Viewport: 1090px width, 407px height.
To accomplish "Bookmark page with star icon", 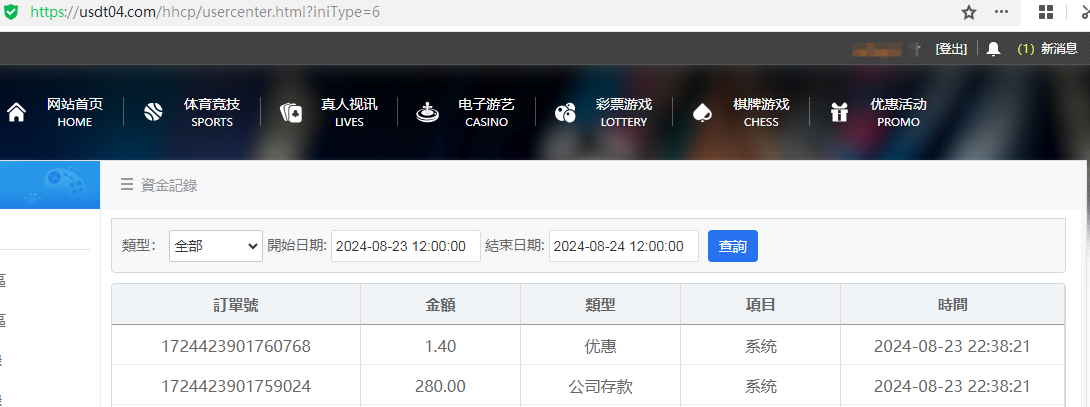I will (968, 13).
